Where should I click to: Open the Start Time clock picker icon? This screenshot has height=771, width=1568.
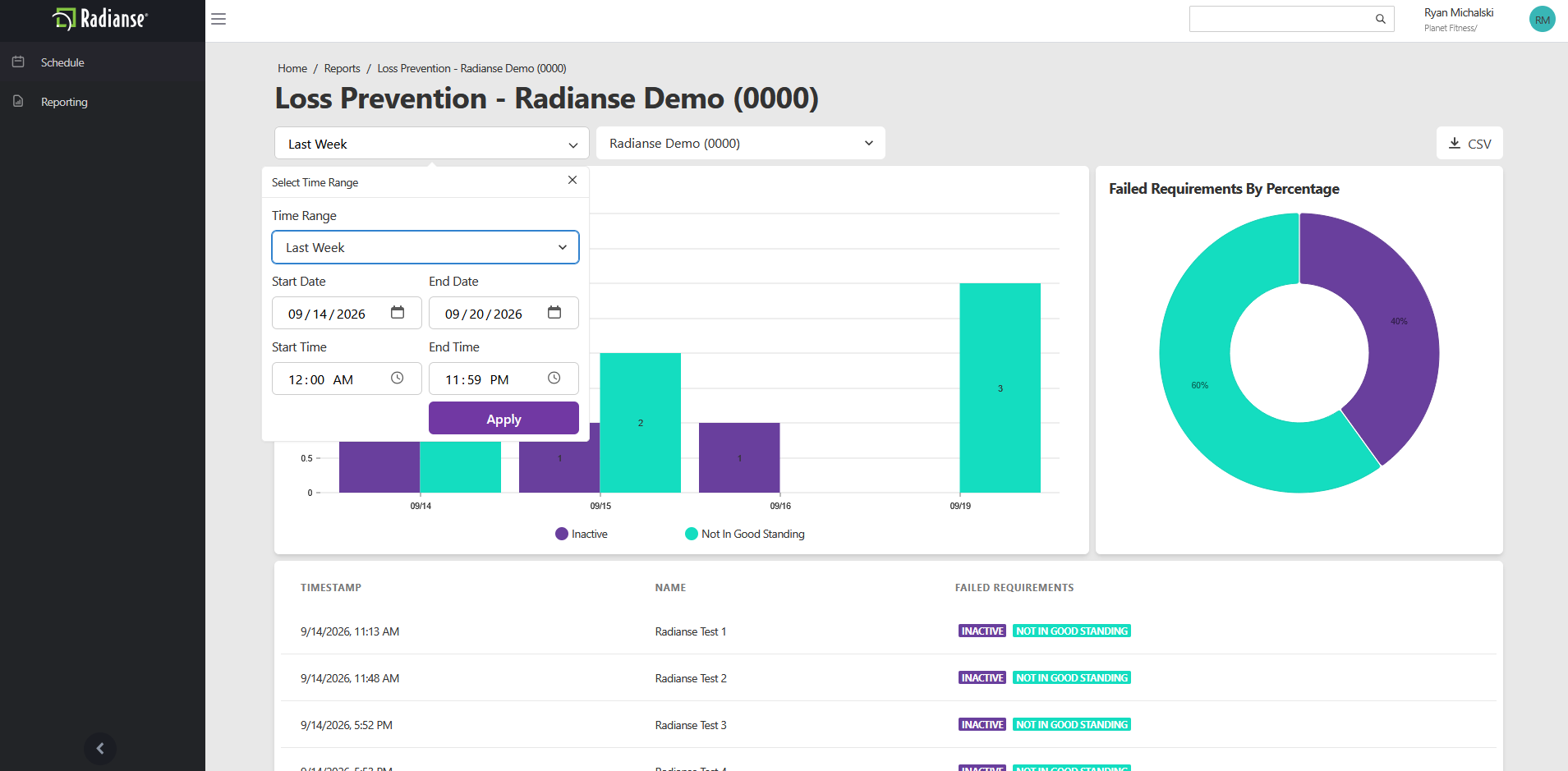point(398,378)
